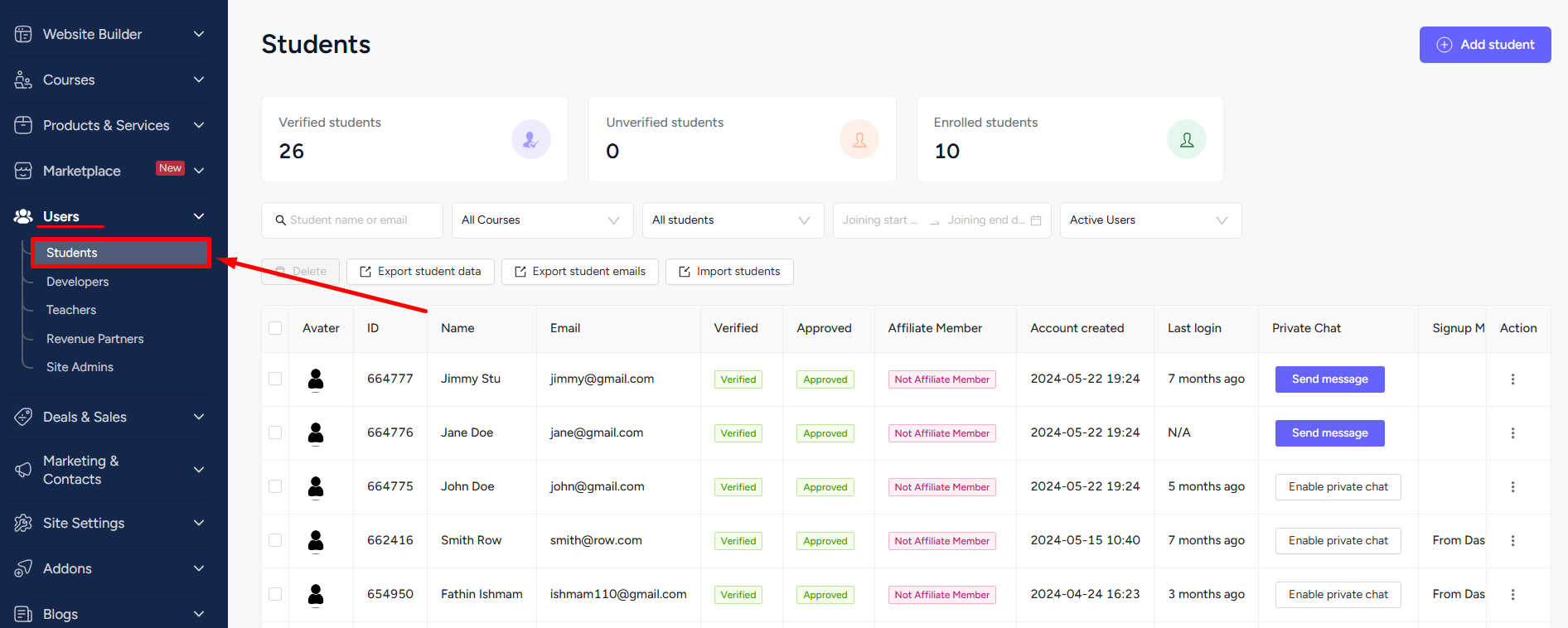This screenshot has width=1568, height=628.
Task: Click Export student emails button
Action: [x=580, y=272]
